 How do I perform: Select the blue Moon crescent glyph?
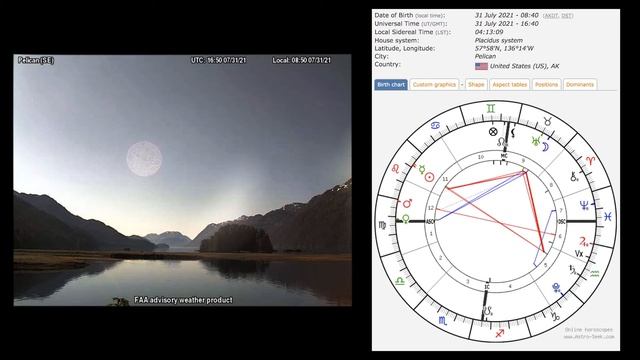[x=545, y=147]
